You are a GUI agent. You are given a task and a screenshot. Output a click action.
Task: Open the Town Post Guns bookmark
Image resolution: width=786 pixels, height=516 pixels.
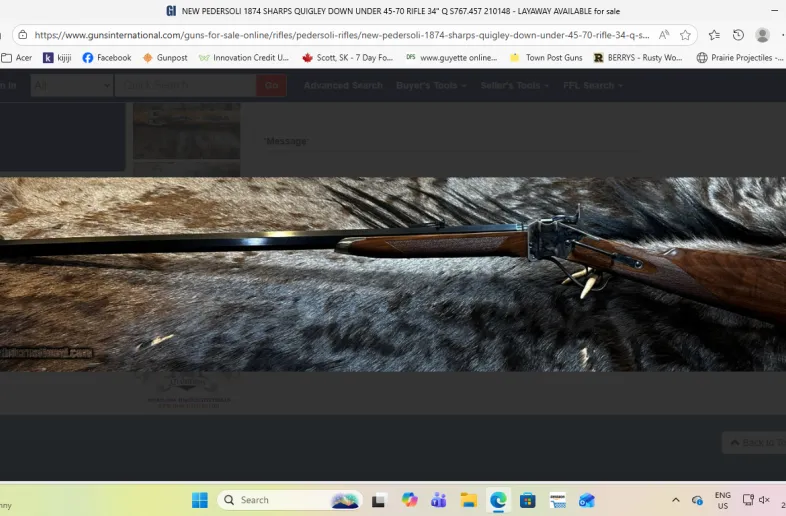[546, 58]
